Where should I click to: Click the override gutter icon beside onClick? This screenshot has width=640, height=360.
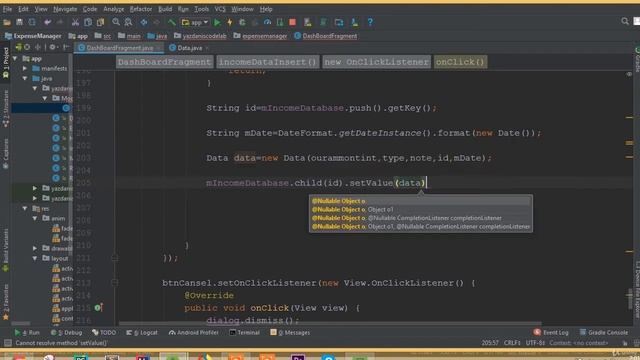point(98,307)
